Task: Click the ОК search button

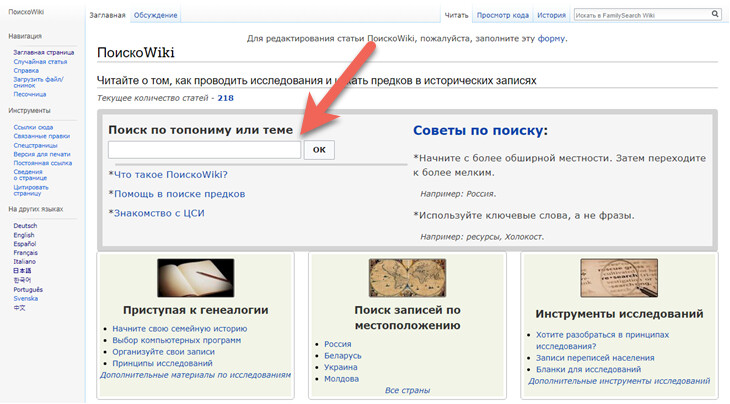Action: point(319,150)
